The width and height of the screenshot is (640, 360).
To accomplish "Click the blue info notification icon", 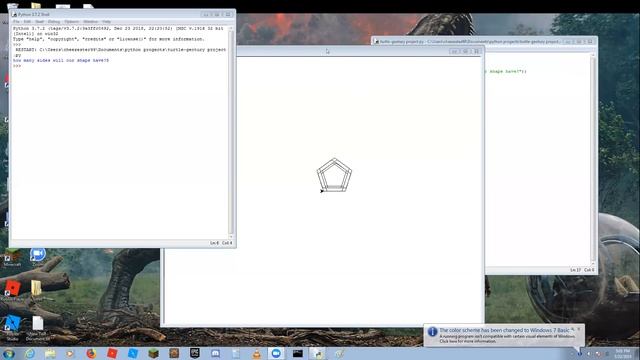I will [x=432, y=332].
